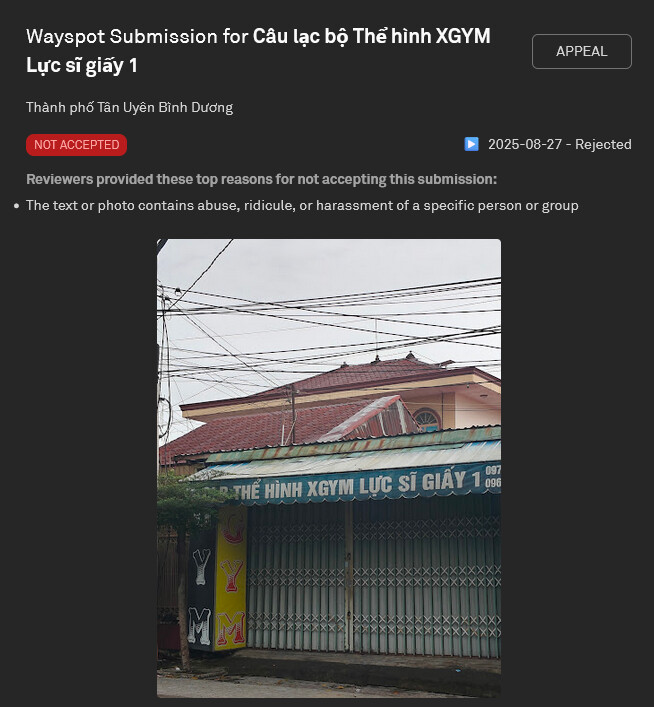Click the Lực sĩ giấy 1 title line
This screenshot has width=654, height=707.
(82, 65)
